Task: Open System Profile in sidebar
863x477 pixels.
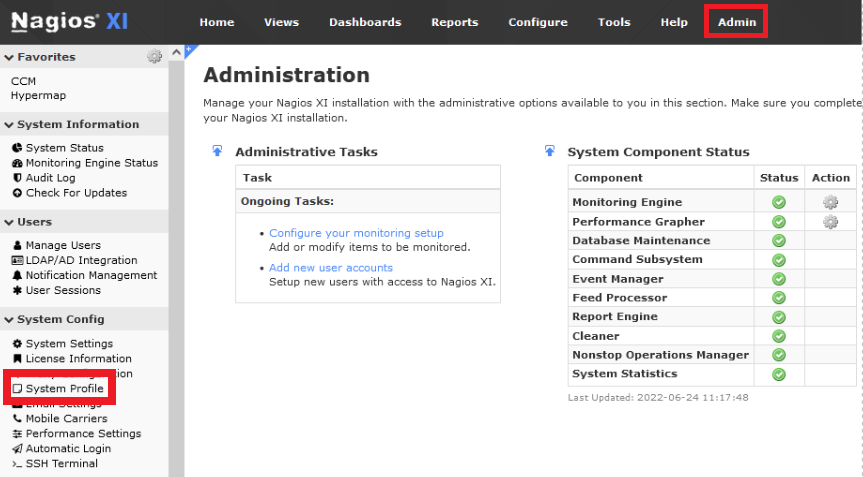Action: [64, 388]
